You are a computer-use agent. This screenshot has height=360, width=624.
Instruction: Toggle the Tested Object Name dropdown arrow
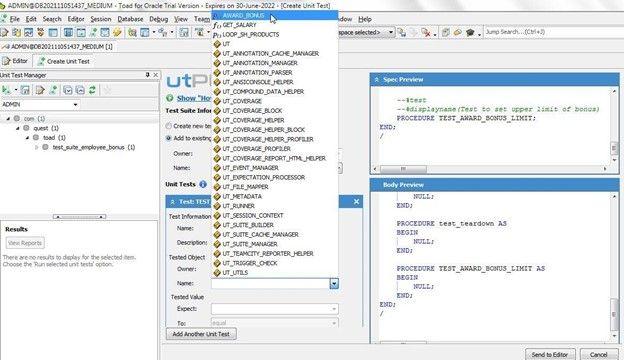coord(334,284)
